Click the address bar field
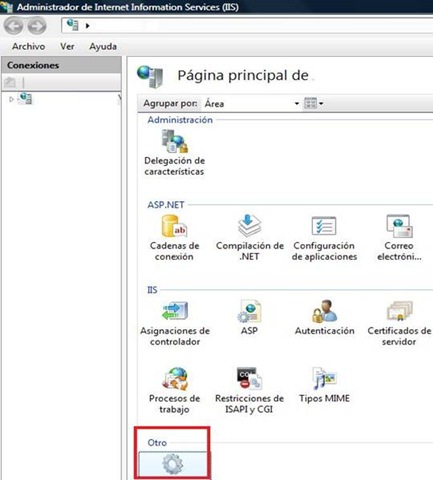The width and height of the screenshot is (433, 480). [x=247, y=26]
